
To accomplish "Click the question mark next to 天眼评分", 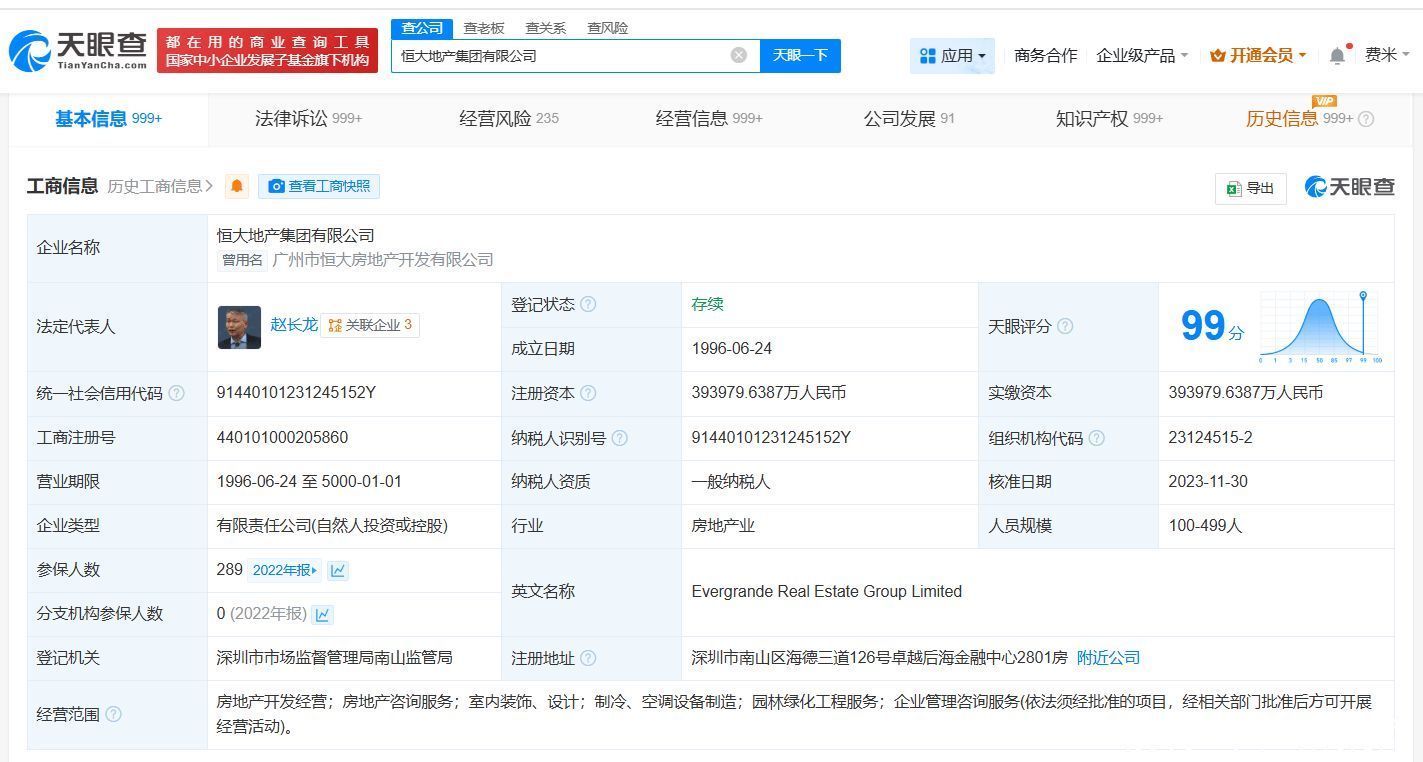I will pos(1065,326).
